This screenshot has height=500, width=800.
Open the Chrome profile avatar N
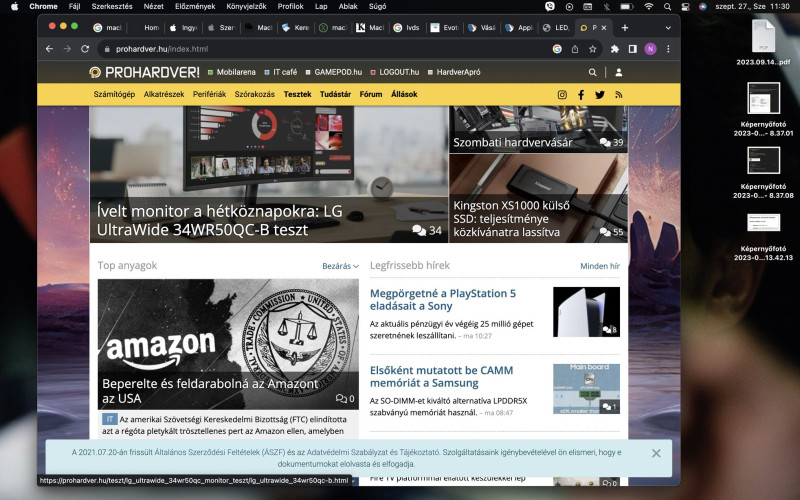650,49
